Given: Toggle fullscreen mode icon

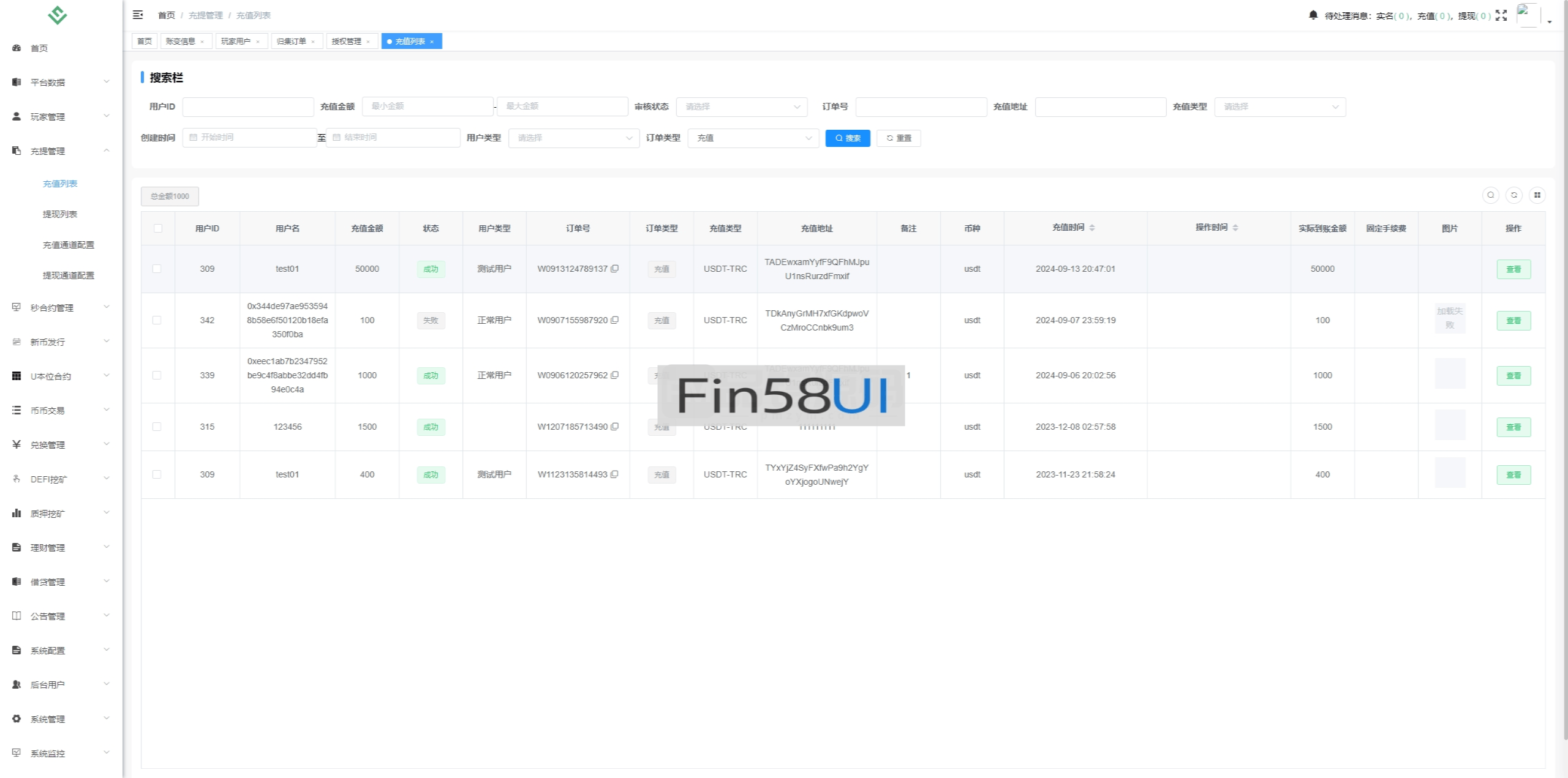Looking at the screenshot, I should point(1501,15).
